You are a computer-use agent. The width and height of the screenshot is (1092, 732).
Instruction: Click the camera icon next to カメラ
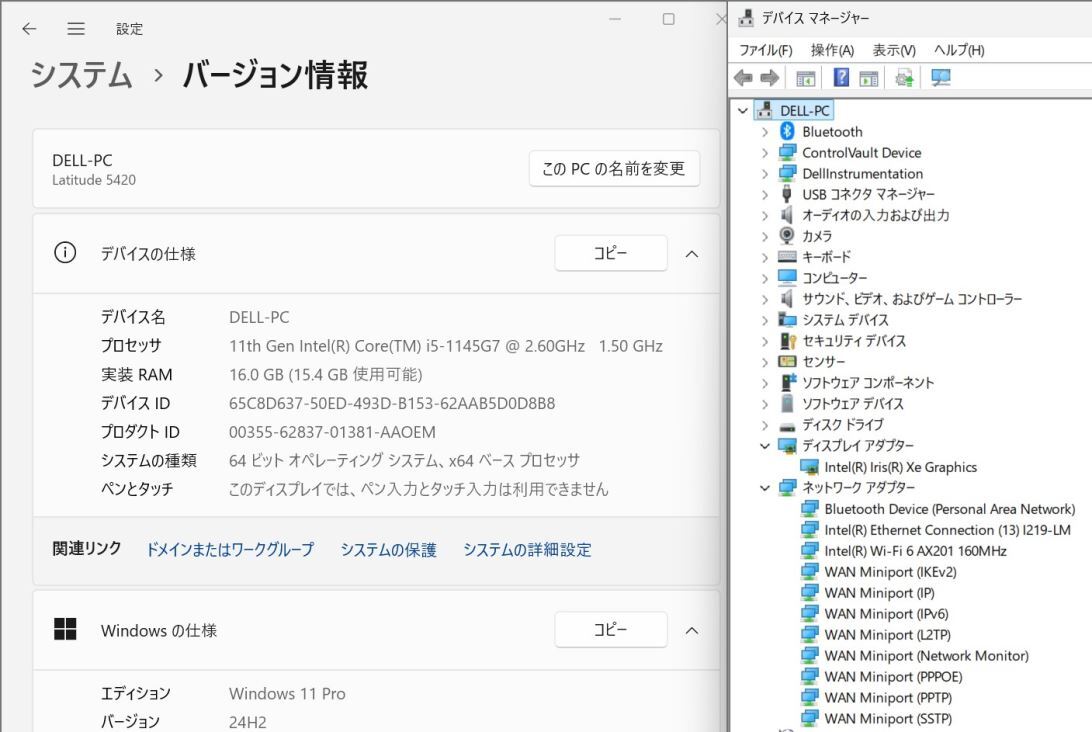[x=787, y=235]
